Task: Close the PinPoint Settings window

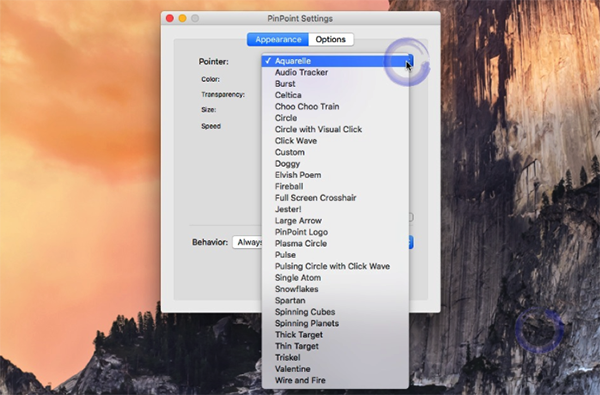Action: pos(170,18)
